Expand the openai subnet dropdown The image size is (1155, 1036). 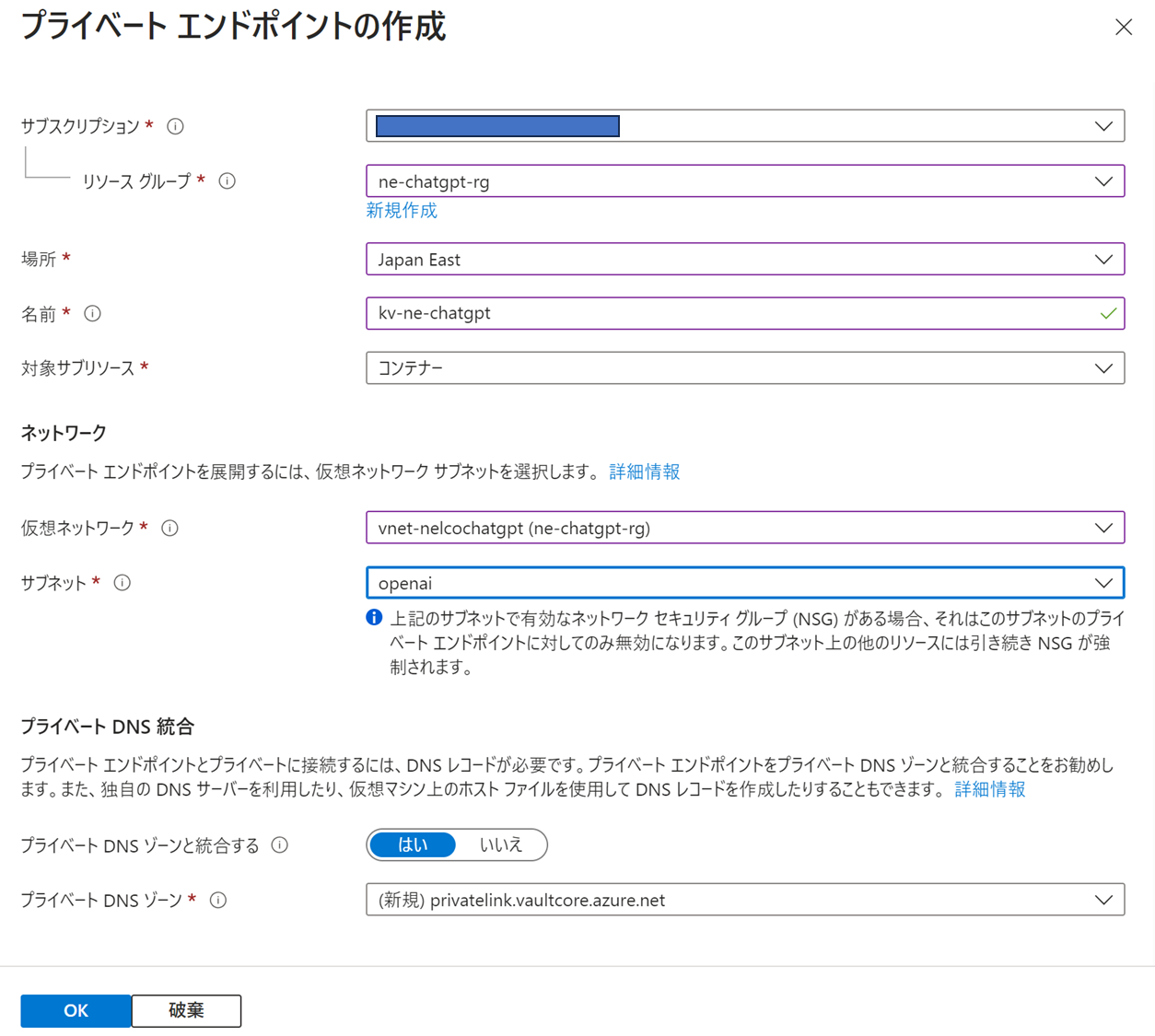(744, 583)
